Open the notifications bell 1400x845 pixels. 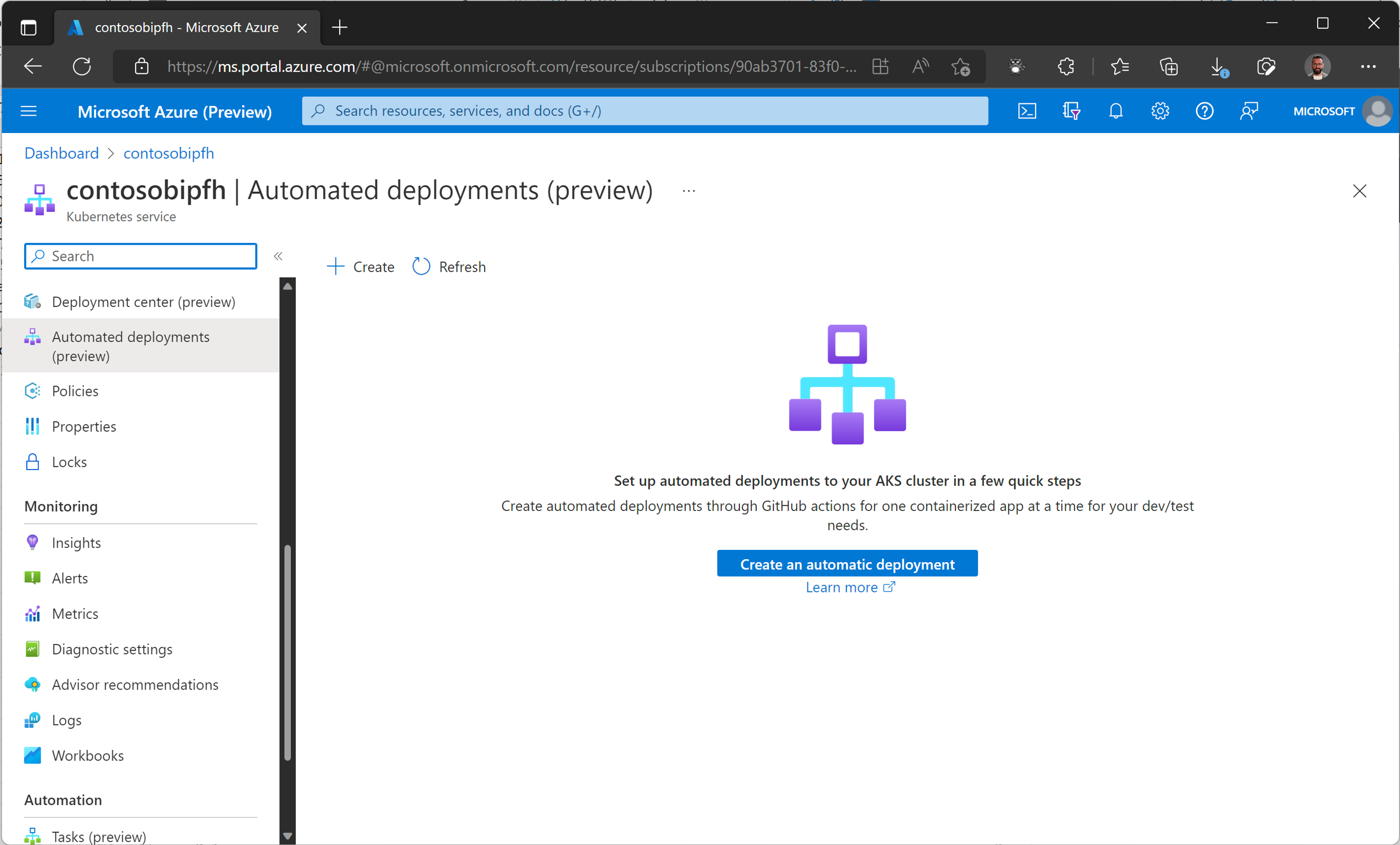[x=1115, y=110]
